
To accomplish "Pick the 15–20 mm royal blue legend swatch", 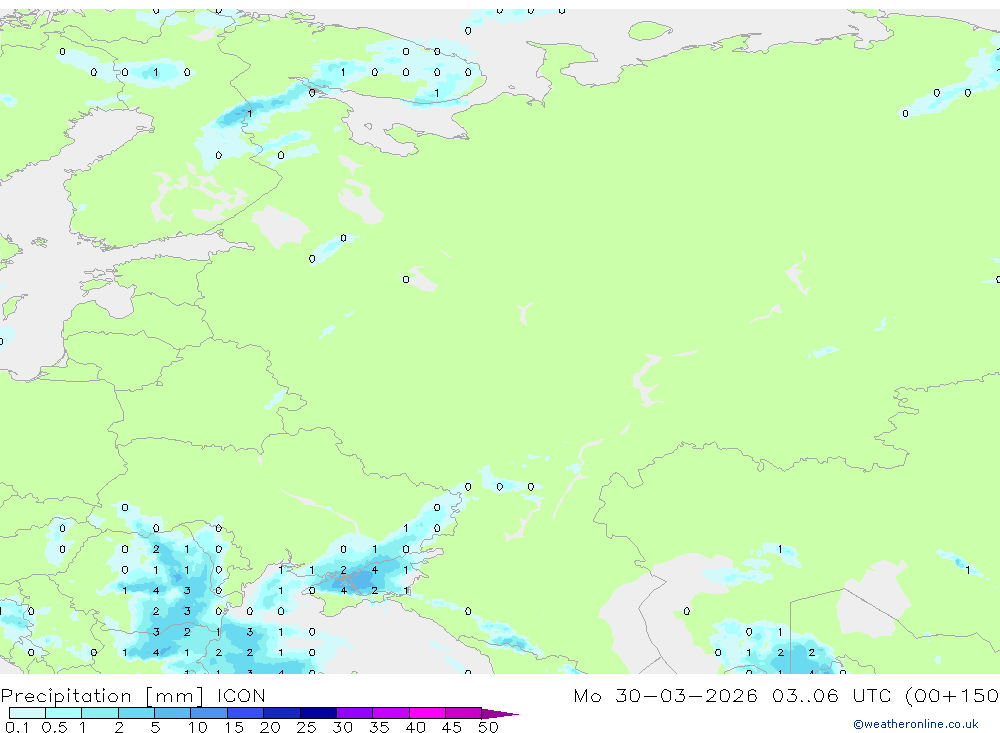I will tap(246, 713).
